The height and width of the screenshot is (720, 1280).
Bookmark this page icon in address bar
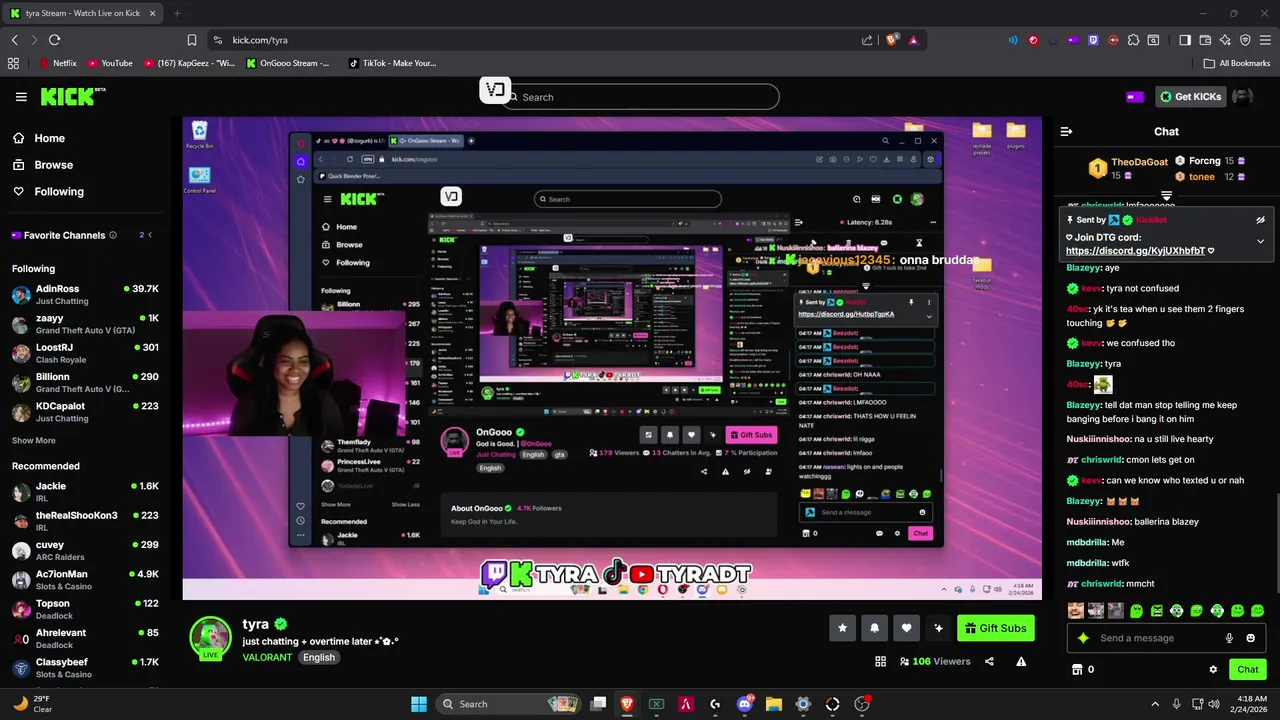[191, 40]
